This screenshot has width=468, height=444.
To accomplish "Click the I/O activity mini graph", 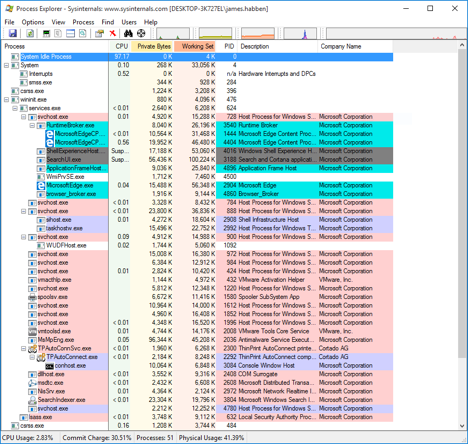I will coord(300,33).
